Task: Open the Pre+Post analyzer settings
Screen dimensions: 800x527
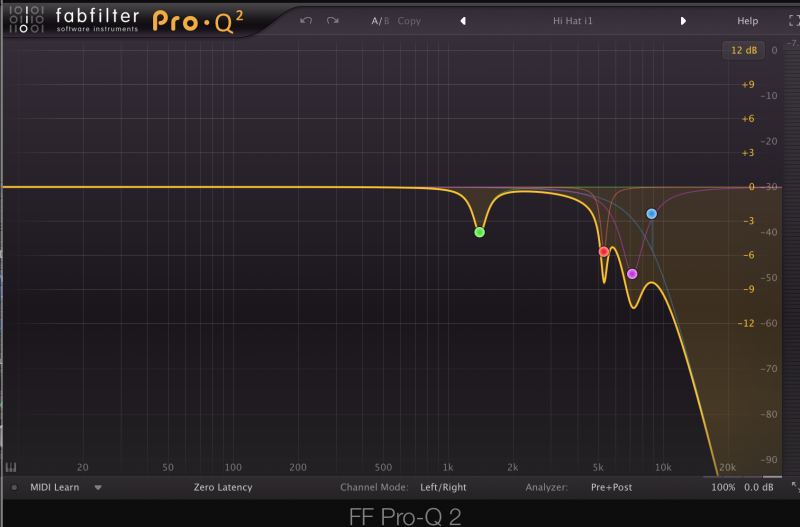Action: click(611, 487)
